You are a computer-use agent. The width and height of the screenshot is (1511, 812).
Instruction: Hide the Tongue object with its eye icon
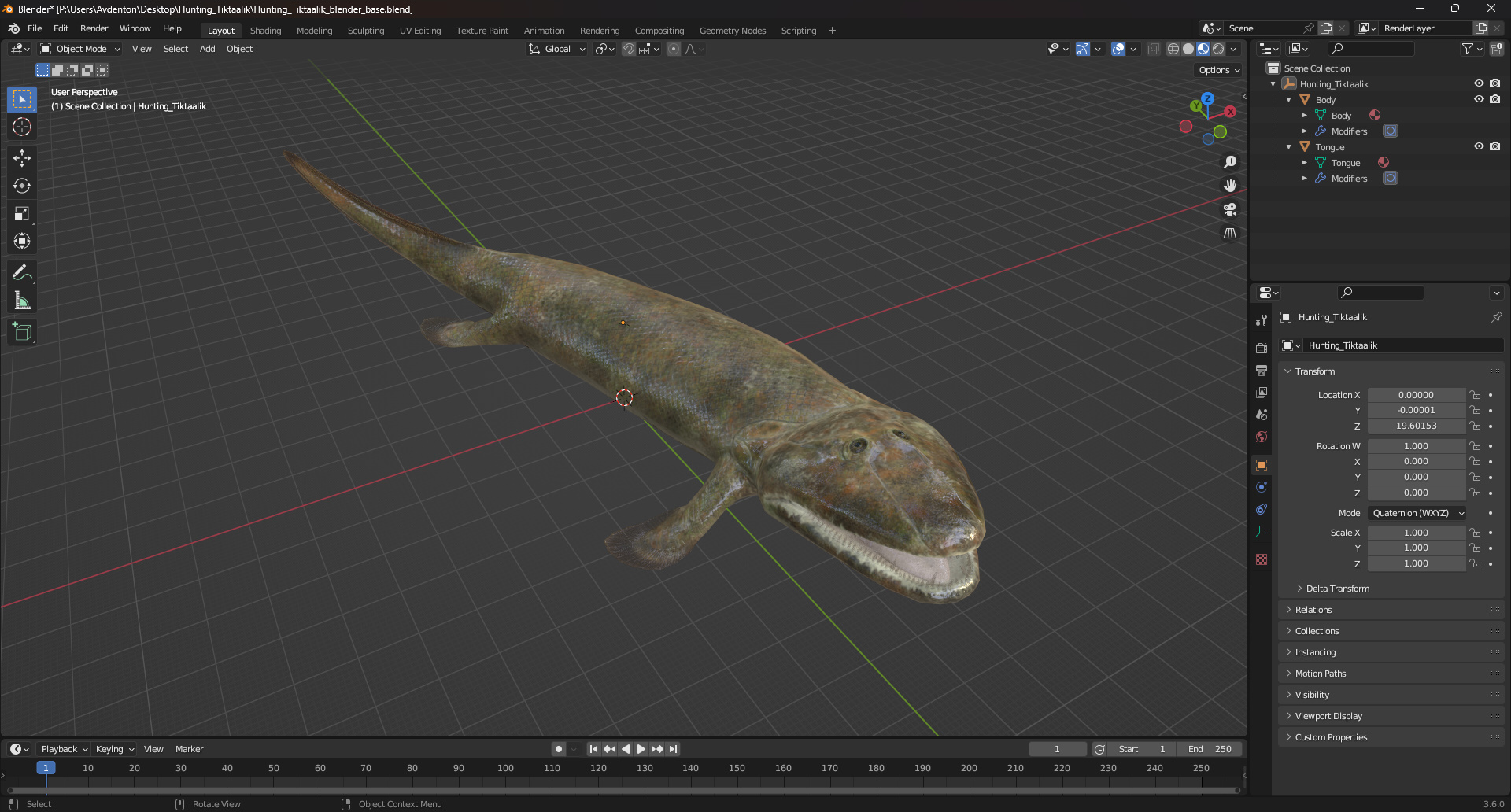(1479, 146)
